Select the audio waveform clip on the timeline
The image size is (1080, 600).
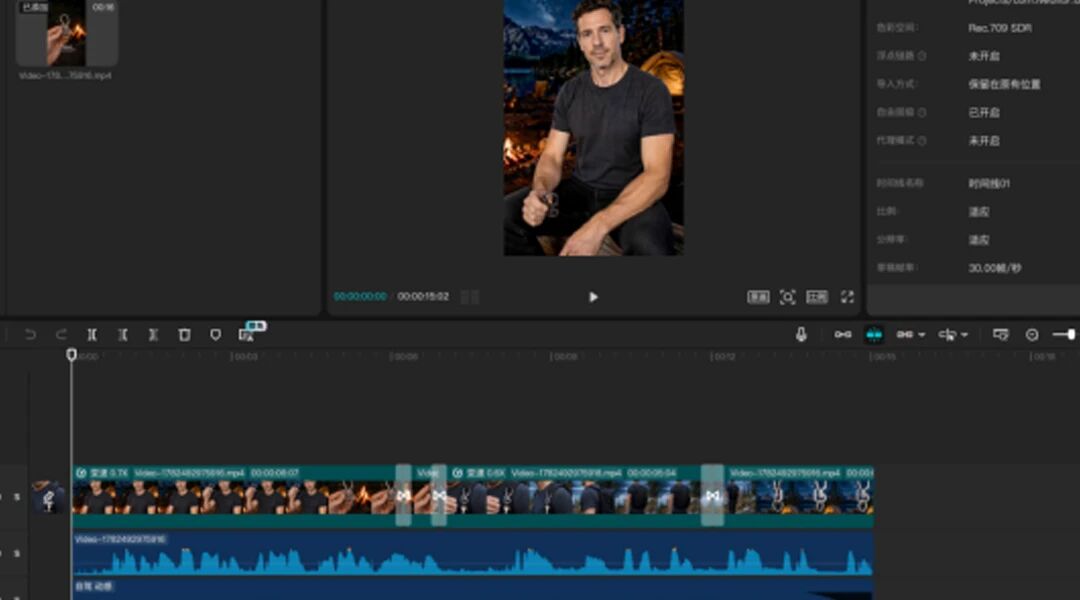click(473, 554)
